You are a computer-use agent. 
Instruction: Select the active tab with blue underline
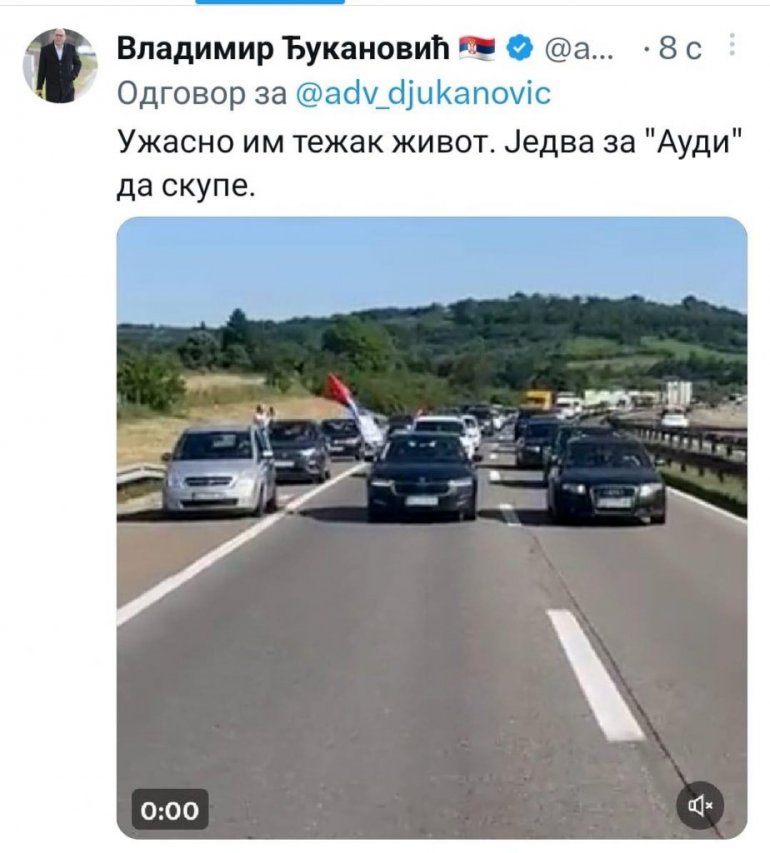[270, 2]
